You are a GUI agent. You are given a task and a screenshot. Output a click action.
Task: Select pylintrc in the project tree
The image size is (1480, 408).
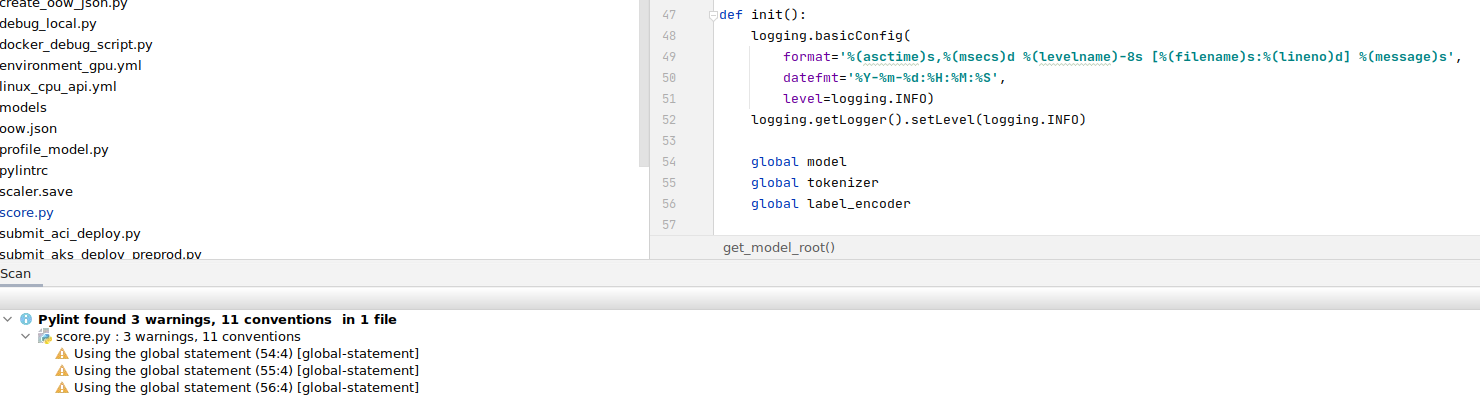[x=24, y=170]
